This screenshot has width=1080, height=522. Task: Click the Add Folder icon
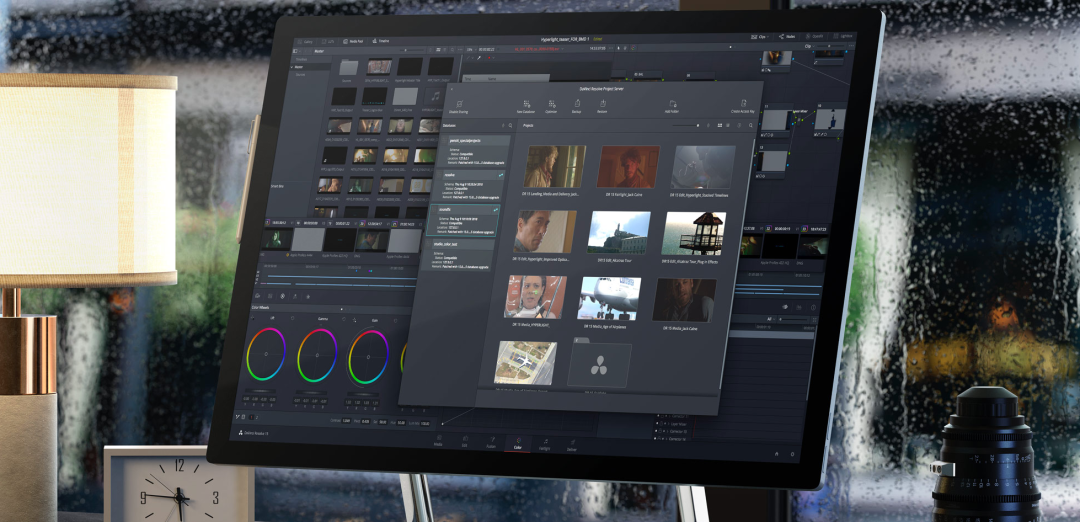672,105
